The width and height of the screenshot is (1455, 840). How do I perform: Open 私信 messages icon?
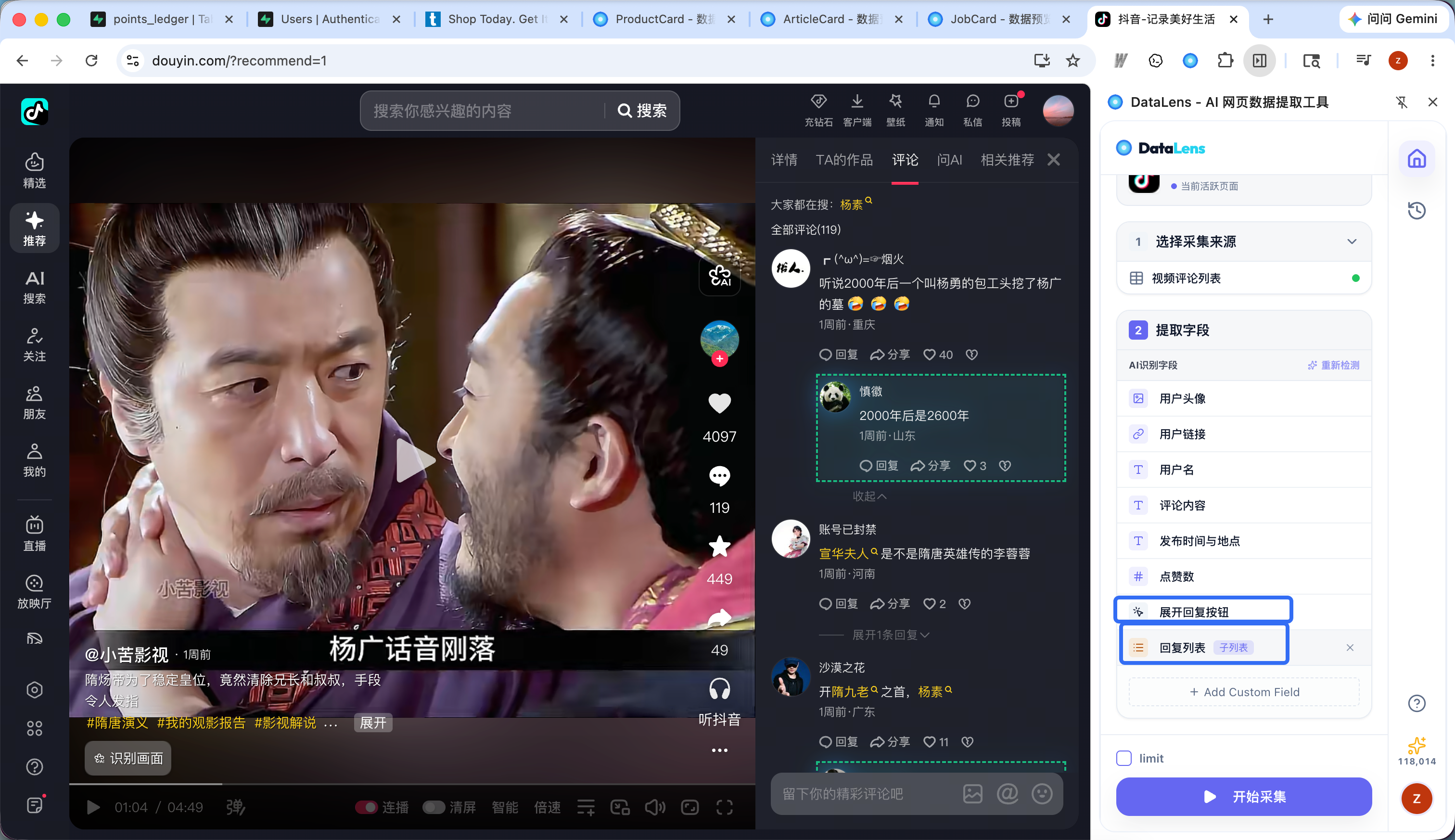point(973,110)
